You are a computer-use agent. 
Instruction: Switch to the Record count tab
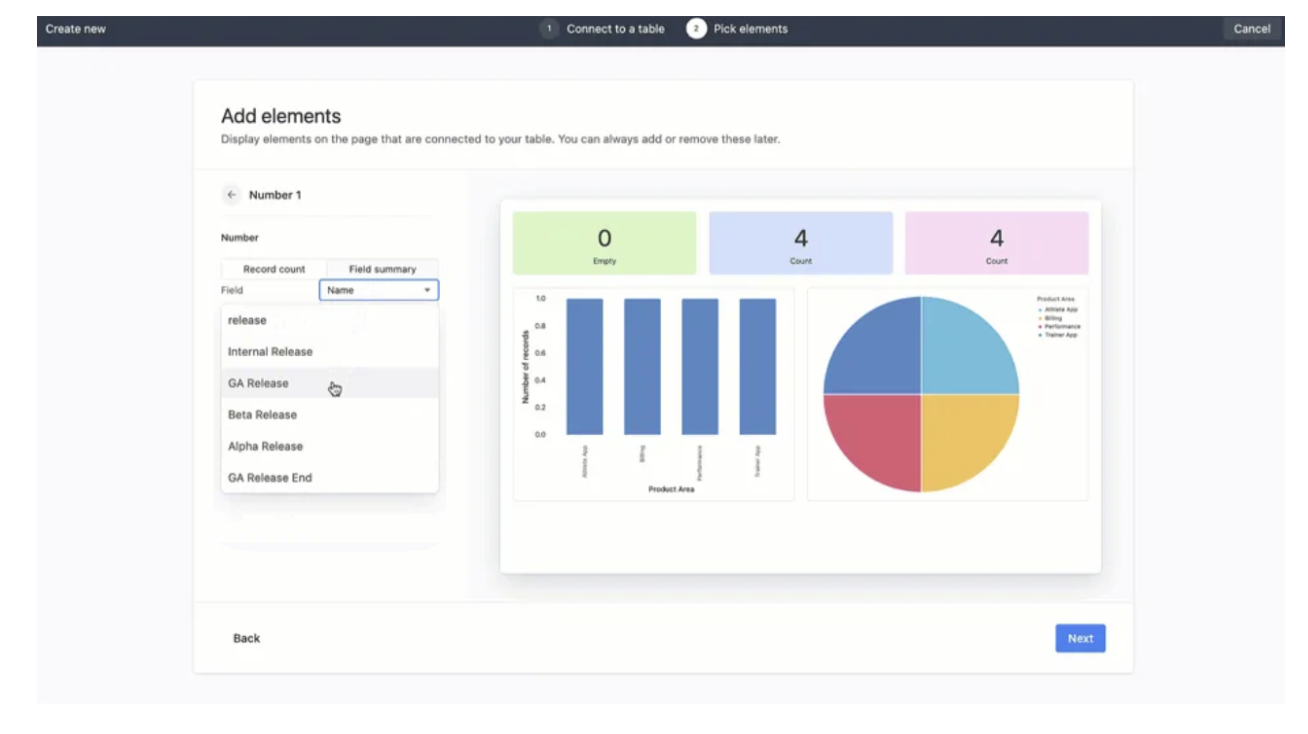click(274, 269)
